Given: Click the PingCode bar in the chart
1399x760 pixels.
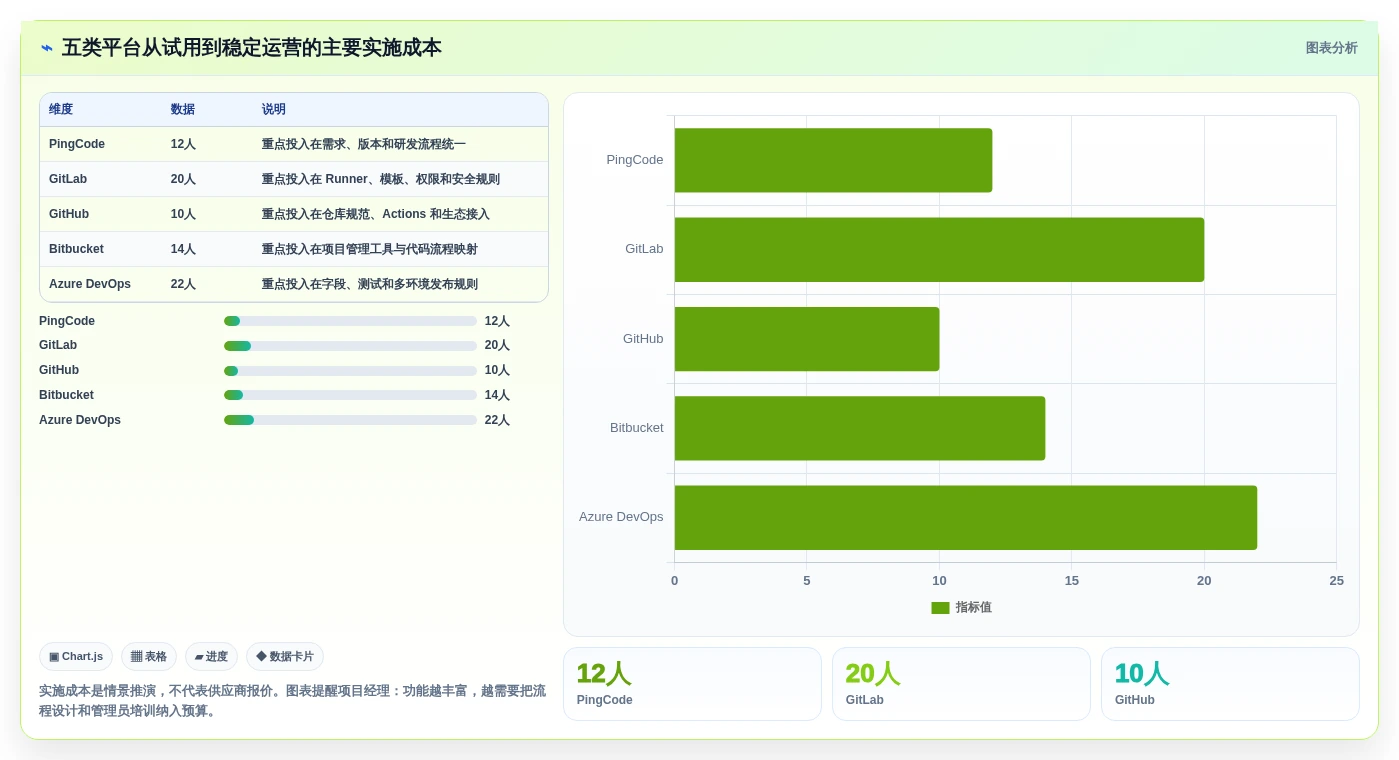Looking at the screenshot, I should pos(833,160).
